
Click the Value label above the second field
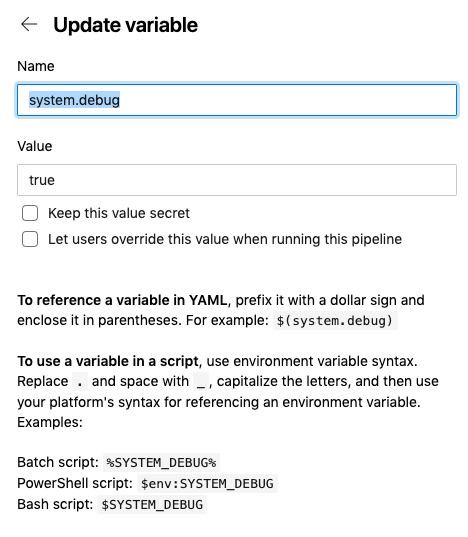[x=35, y=146]
